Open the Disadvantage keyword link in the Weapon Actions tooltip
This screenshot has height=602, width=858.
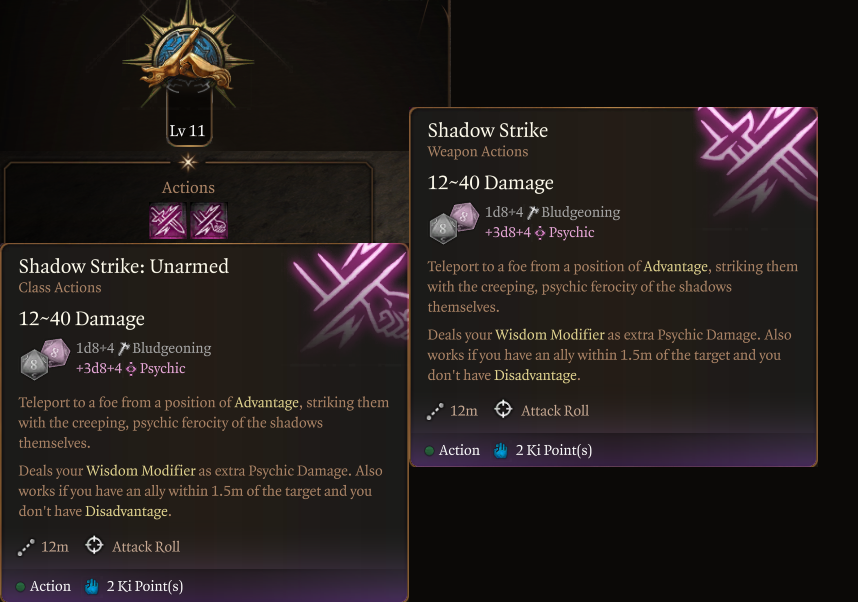tap(535, 375)
